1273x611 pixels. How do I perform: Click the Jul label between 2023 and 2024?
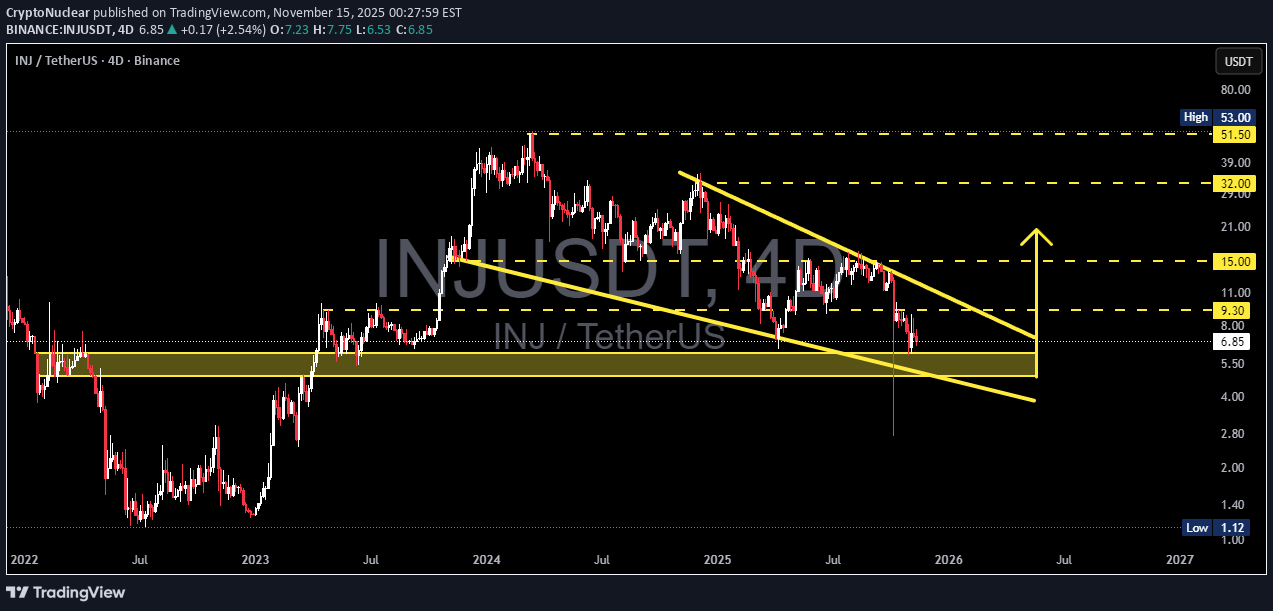click(371, 561)
